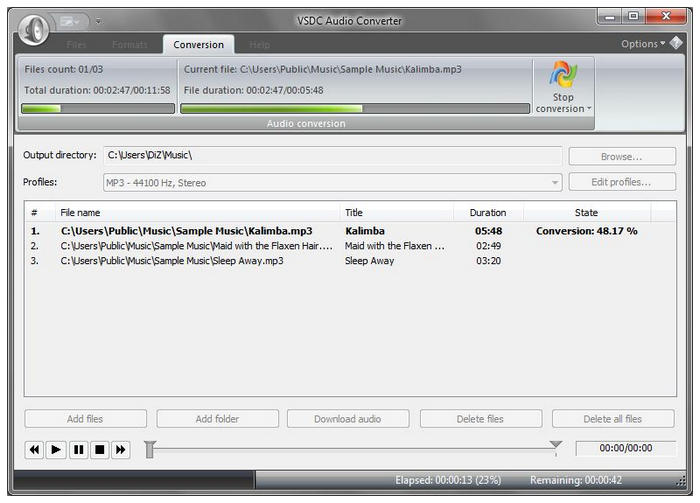Click the playback position slider handle
Viewport: 700px width, 503px height.
150,449
